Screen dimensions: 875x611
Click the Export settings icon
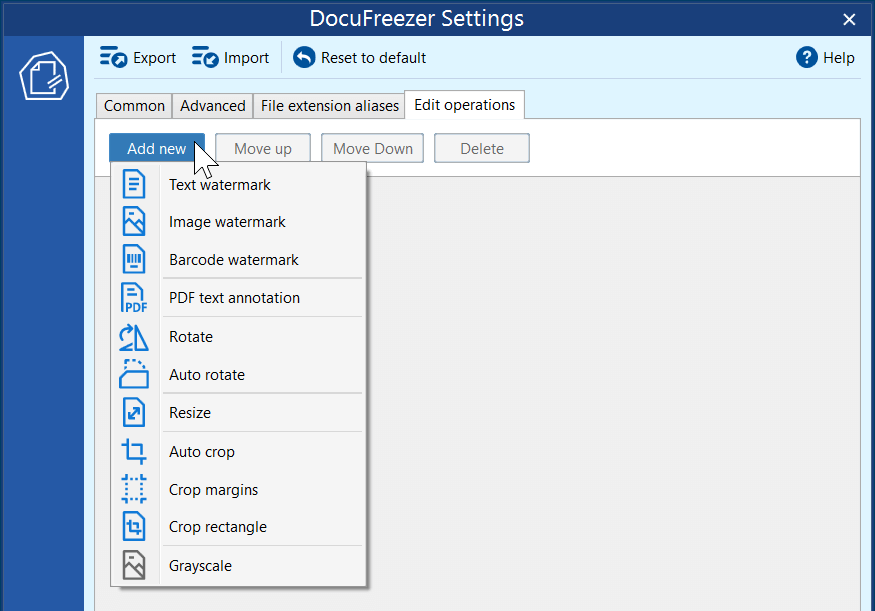click(110, 57)
